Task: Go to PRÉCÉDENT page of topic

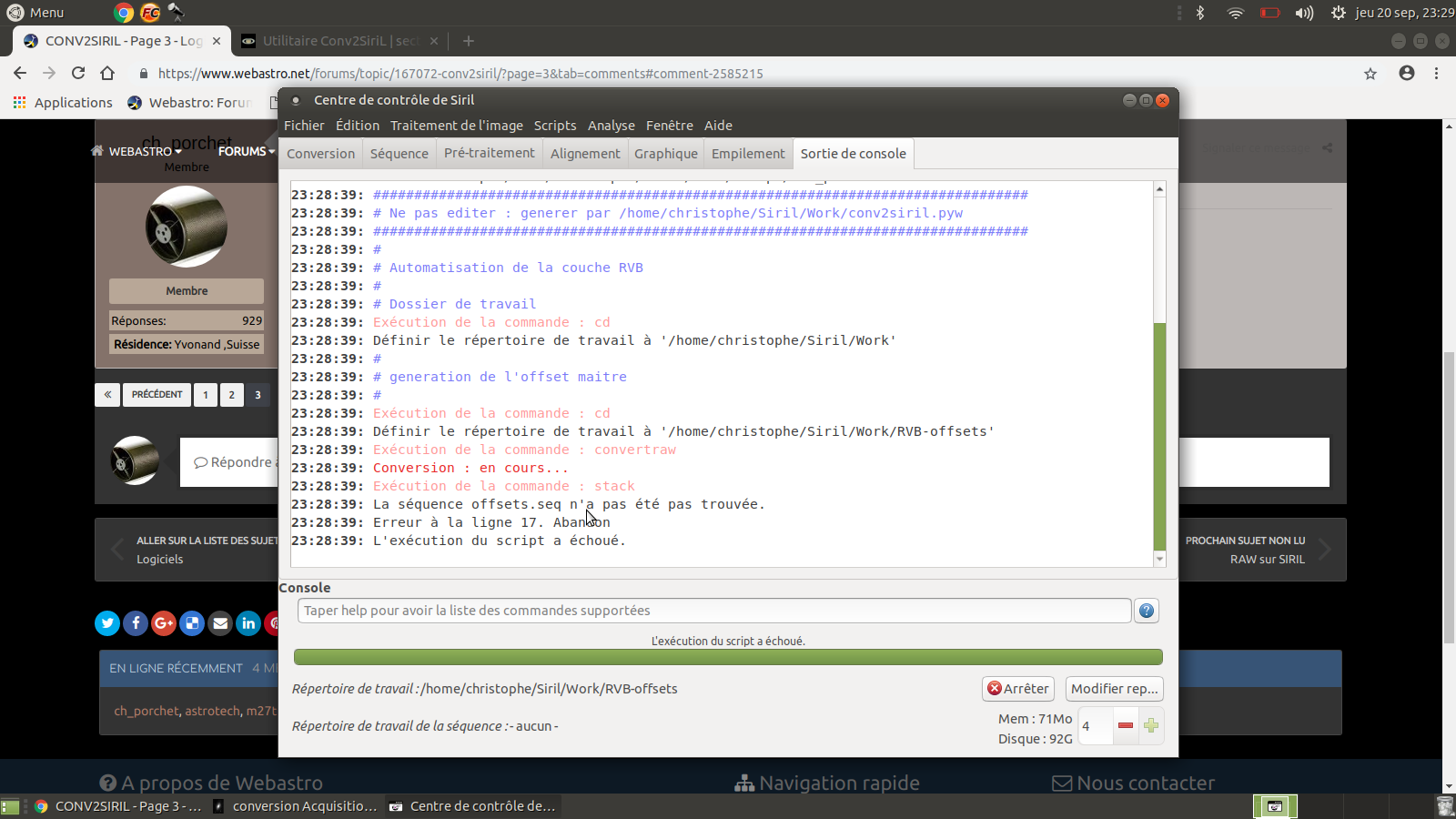Action: (157, 395)
